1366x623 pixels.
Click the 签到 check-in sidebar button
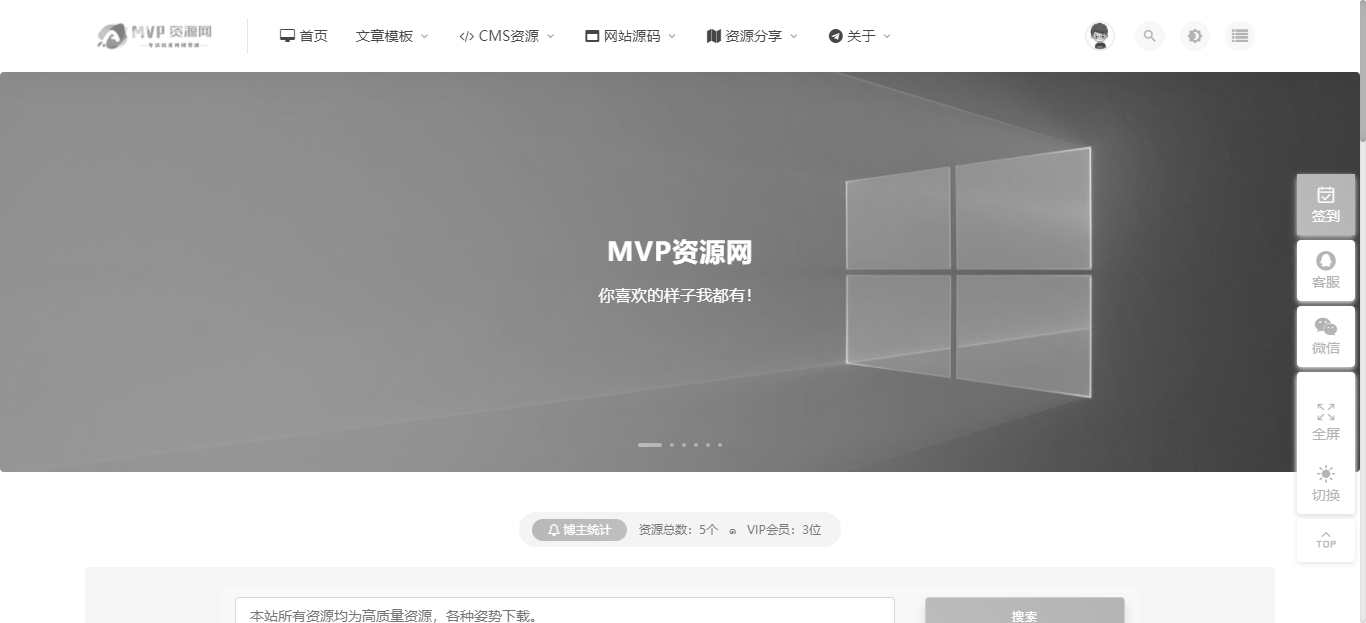tap(1326, 205)
